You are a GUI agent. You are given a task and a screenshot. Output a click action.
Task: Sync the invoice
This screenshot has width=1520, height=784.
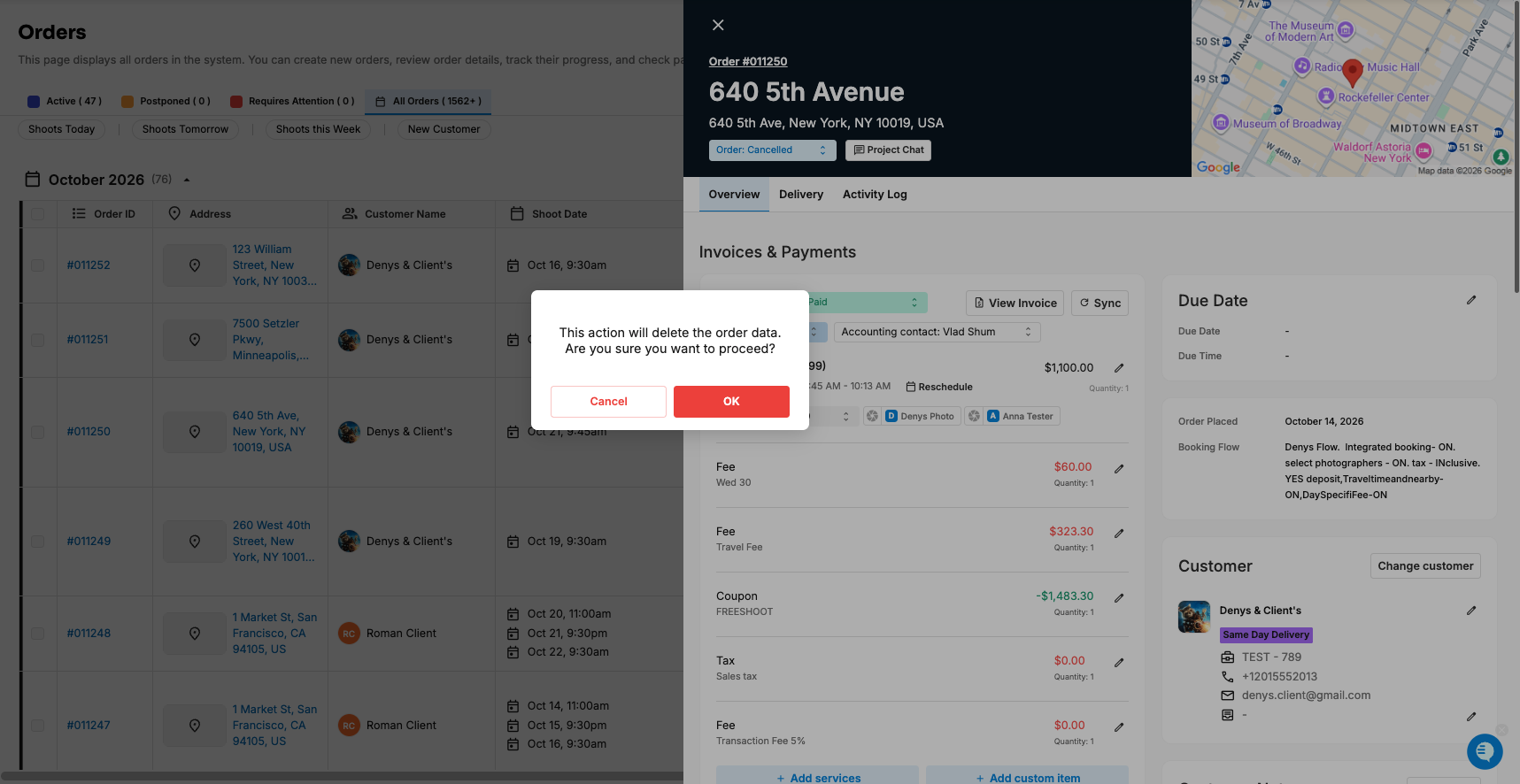point(1099,303)
